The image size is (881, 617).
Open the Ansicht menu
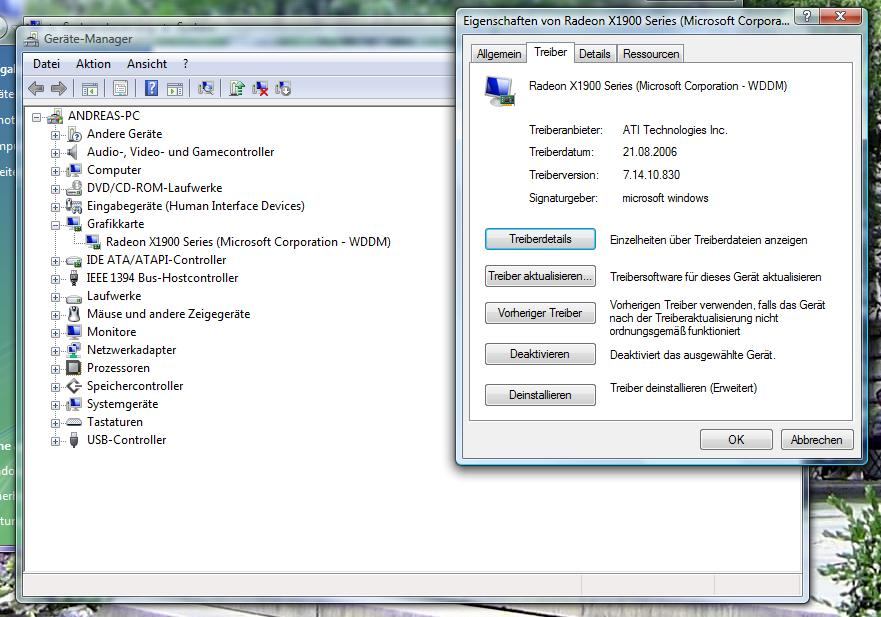click(x=147, y=64)
